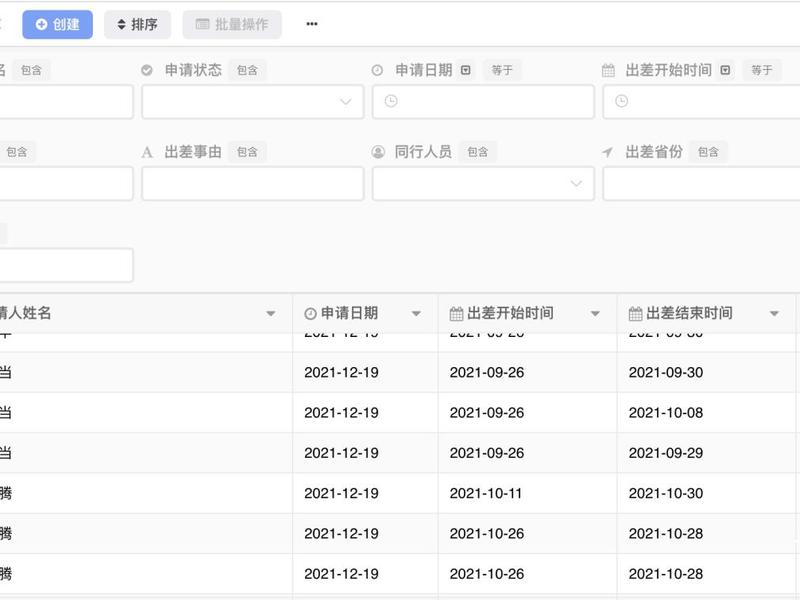Click the 创建 button
800x600 pixels.
point(58,24)
